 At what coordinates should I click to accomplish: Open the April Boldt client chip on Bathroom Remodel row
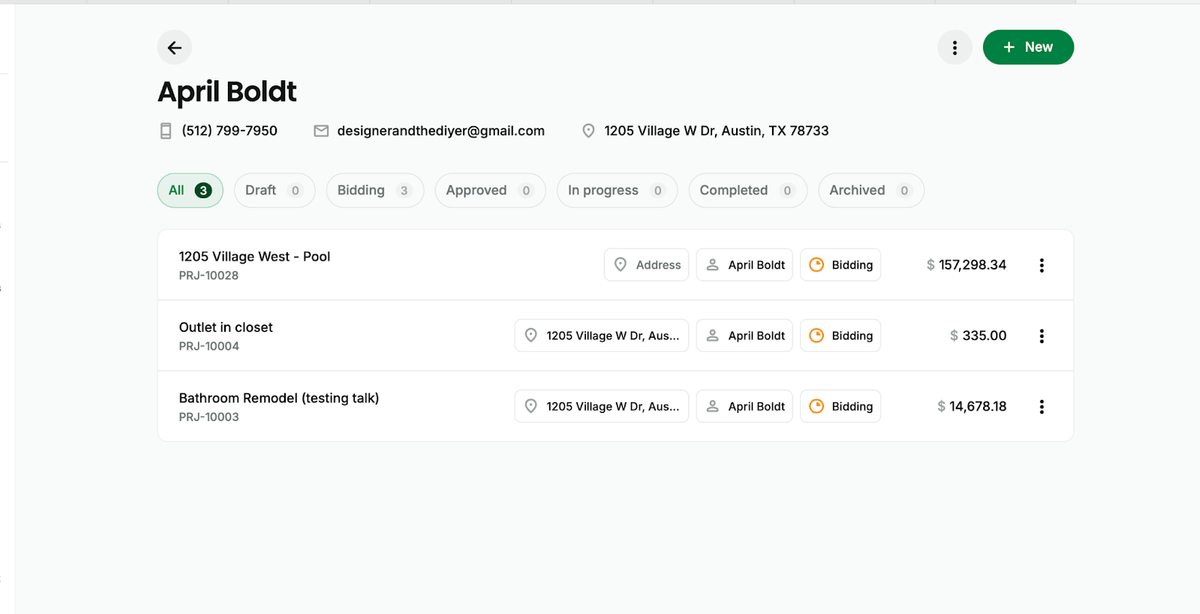tap(744, 407)
